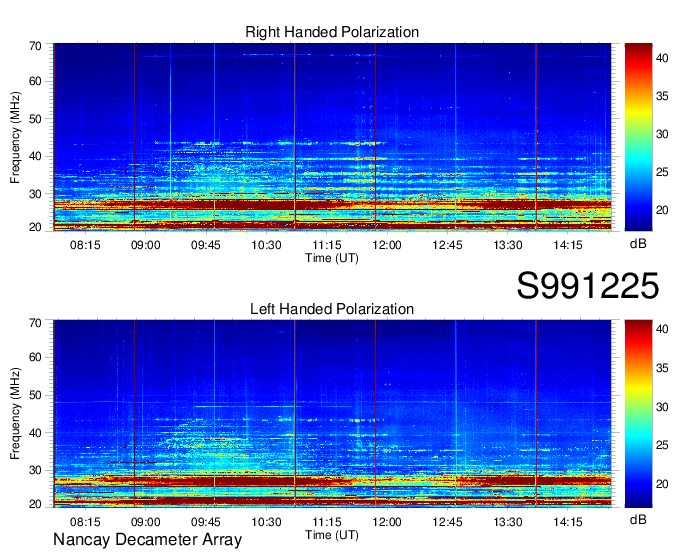Click the 'Time (UT)' label, bottom panel
Screen dimensions: 680x552
point(332,535)
